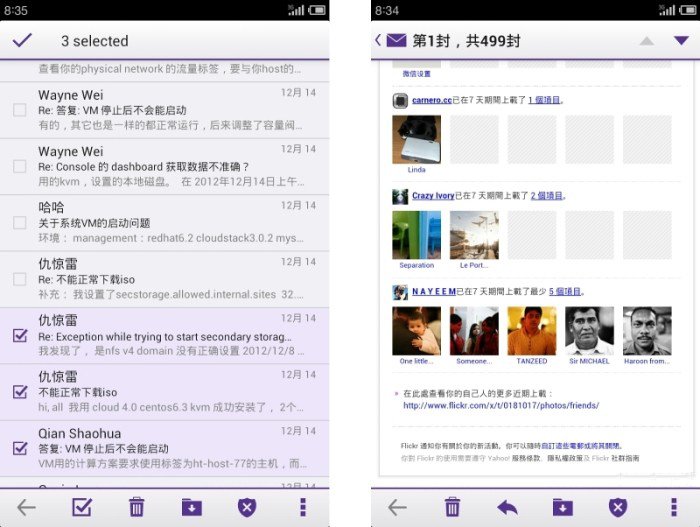Mark selected emails as spam, shield icon
The width and height of the screenshot is (700, 527).
click(x=247, y=507)
